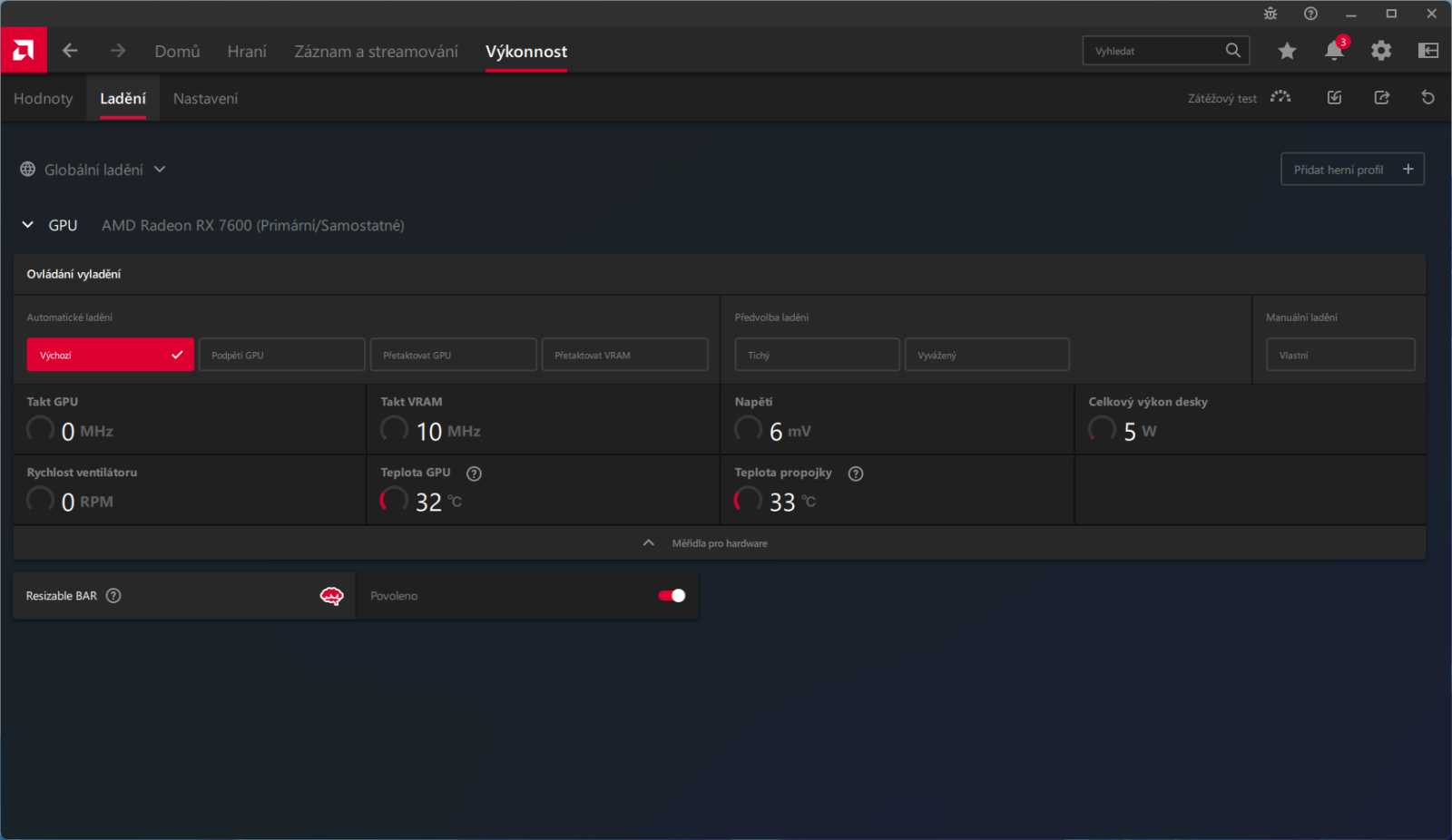The width and height of the screenshot is (1452, 840).
Task: Switch to the Hodnoty tab
Action: [43, 99]
